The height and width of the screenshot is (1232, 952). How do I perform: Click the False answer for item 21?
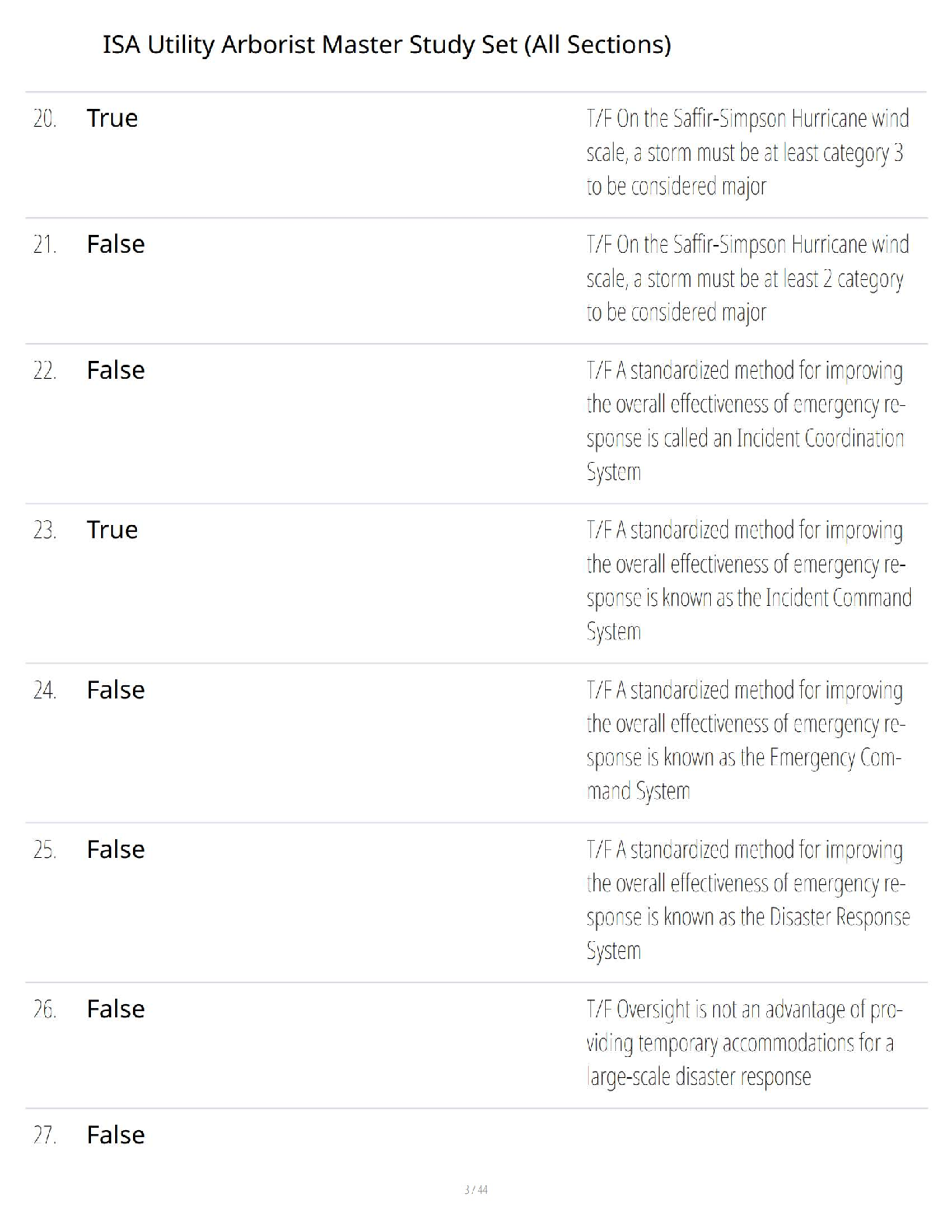tap(115, 244)
